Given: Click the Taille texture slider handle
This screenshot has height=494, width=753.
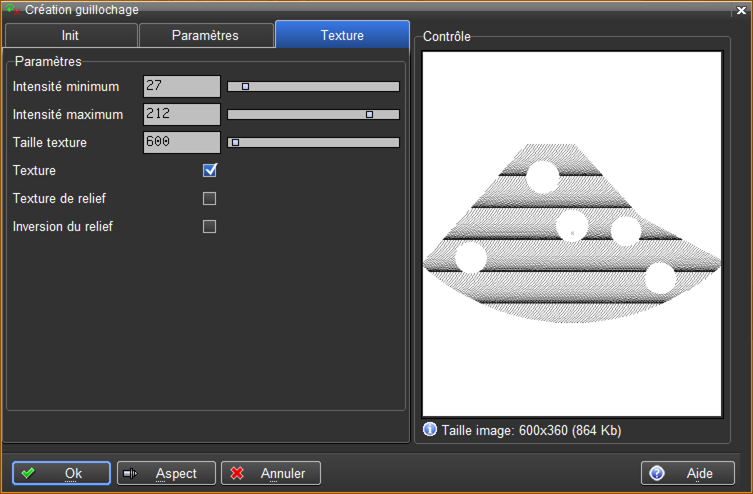Looking at the screenshot, I should coord(235,142).
